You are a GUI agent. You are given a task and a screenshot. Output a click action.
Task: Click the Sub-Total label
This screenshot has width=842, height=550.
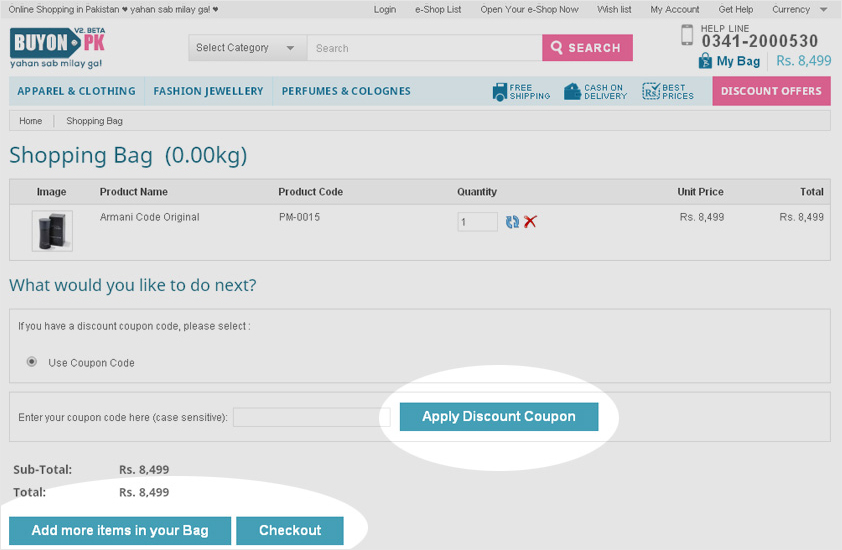(x=42, y=469)
